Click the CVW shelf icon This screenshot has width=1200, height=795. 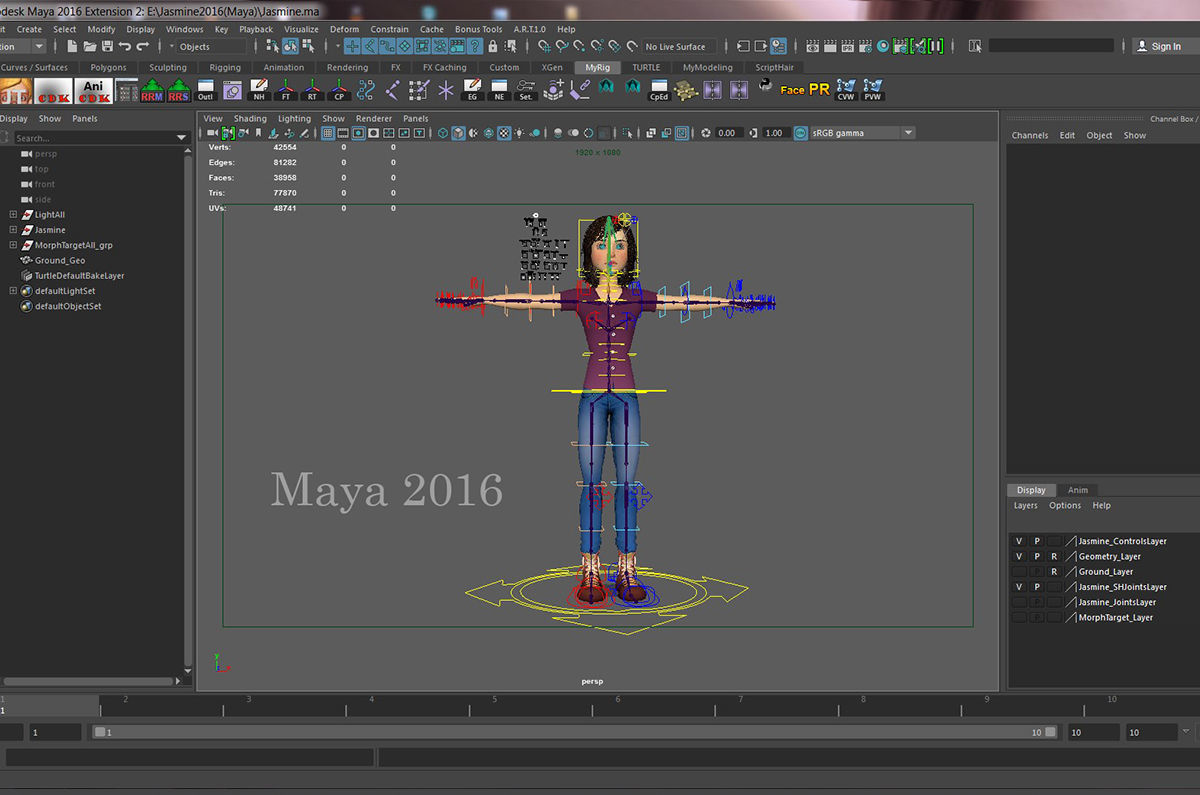click(846, 91)
